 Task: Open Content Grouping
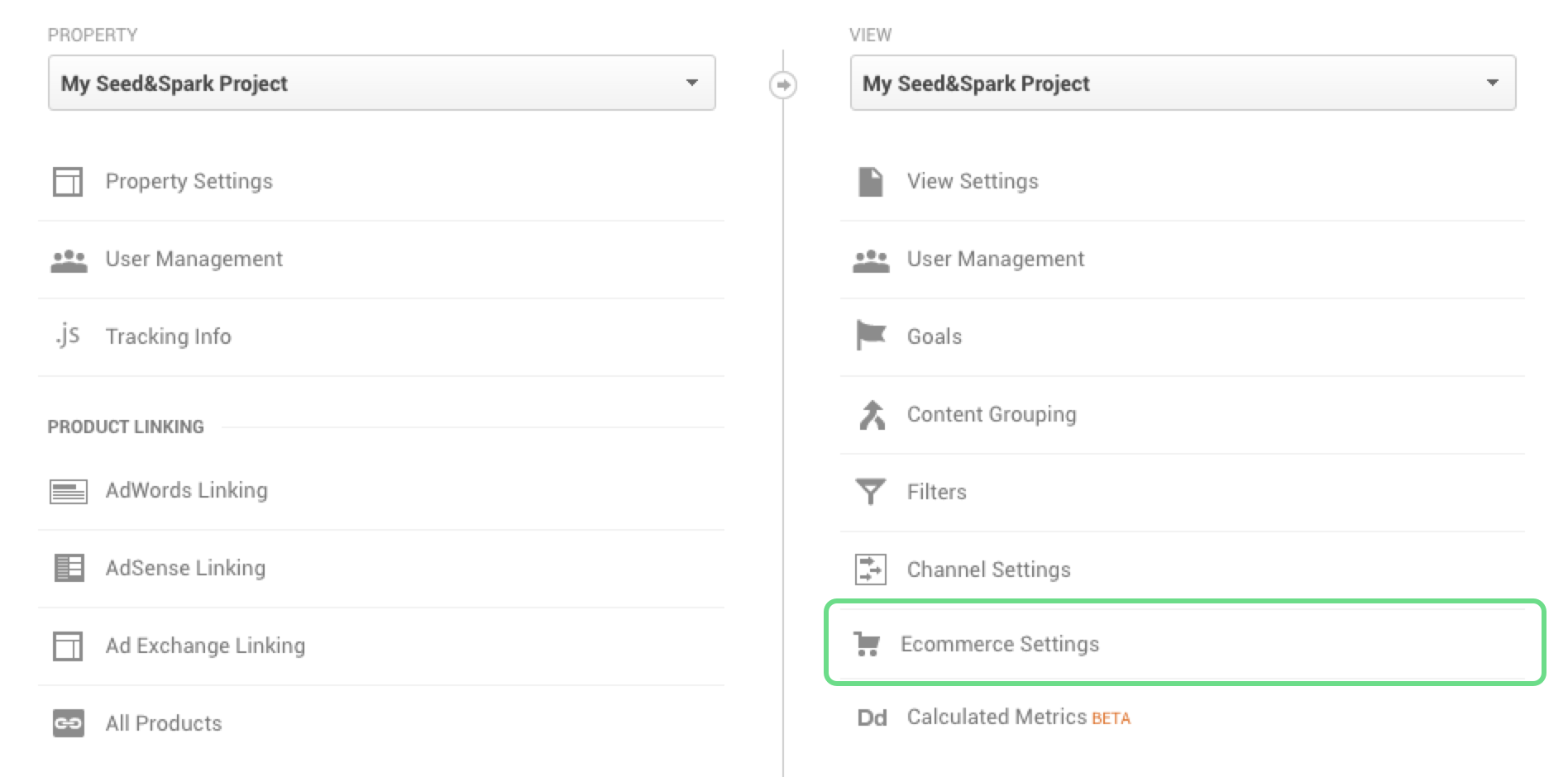click(992, 415)
